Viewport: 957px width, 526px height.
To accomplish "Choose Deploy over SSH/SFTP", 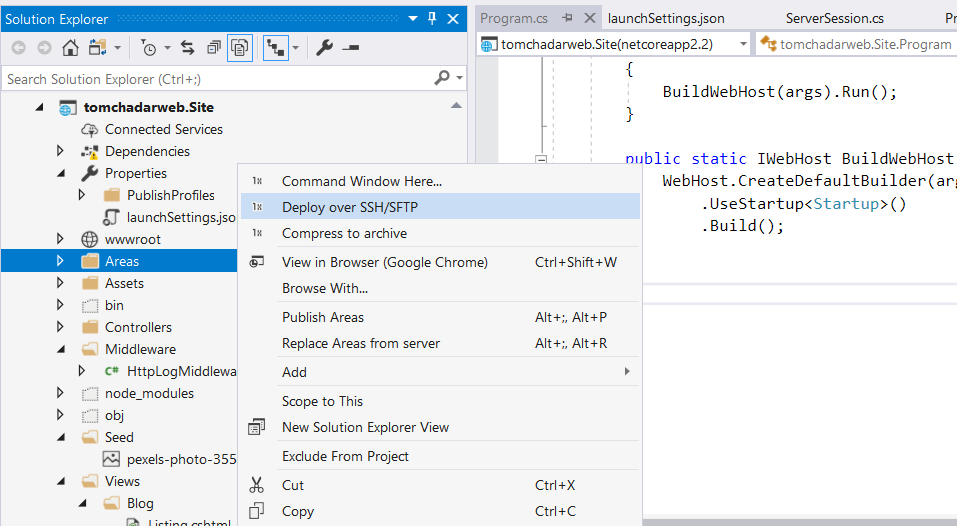I will point(440,207).
